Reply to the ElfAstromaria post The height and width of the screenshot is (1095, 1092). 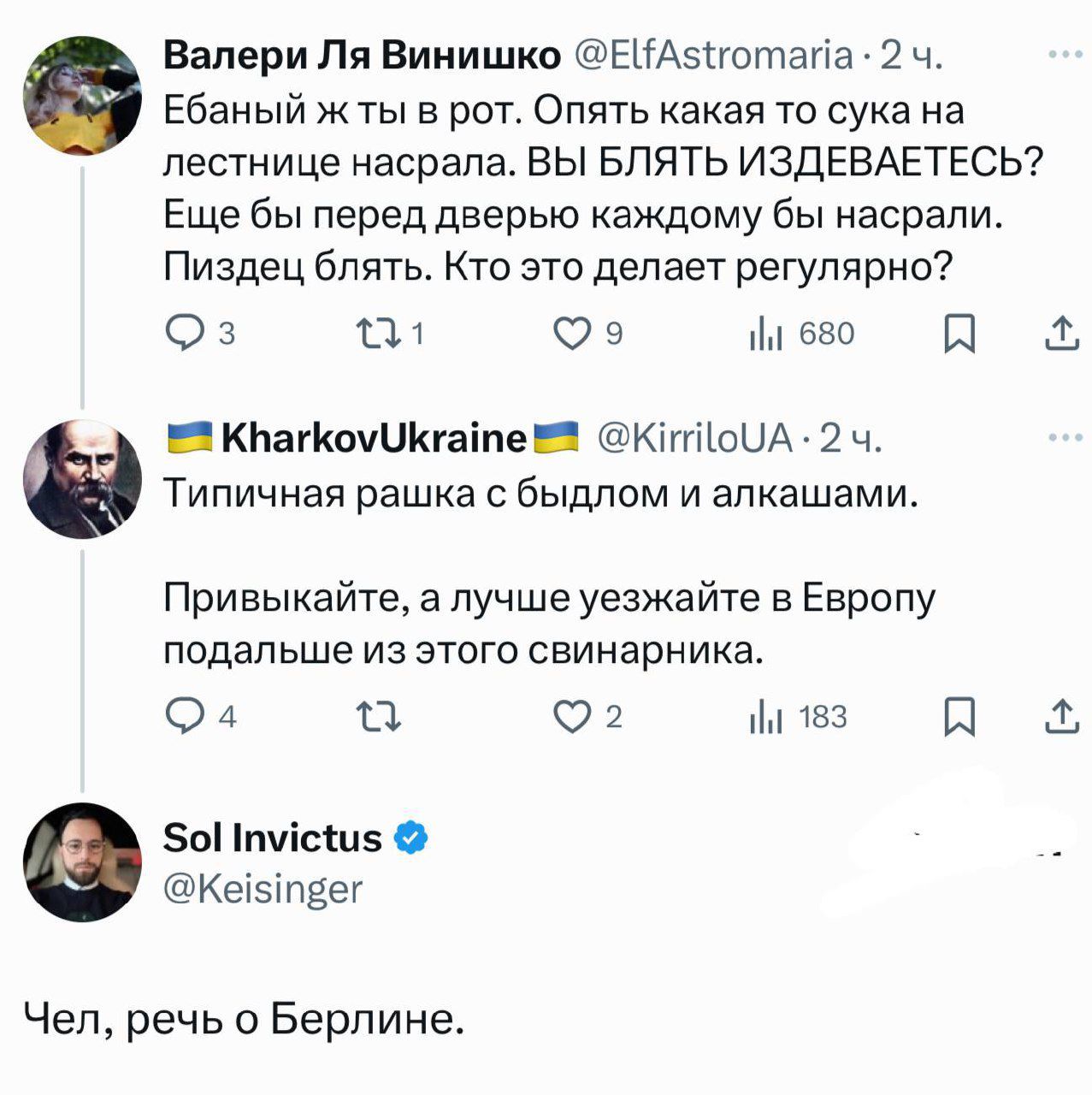pyautogui.click(x=181, y=334)
